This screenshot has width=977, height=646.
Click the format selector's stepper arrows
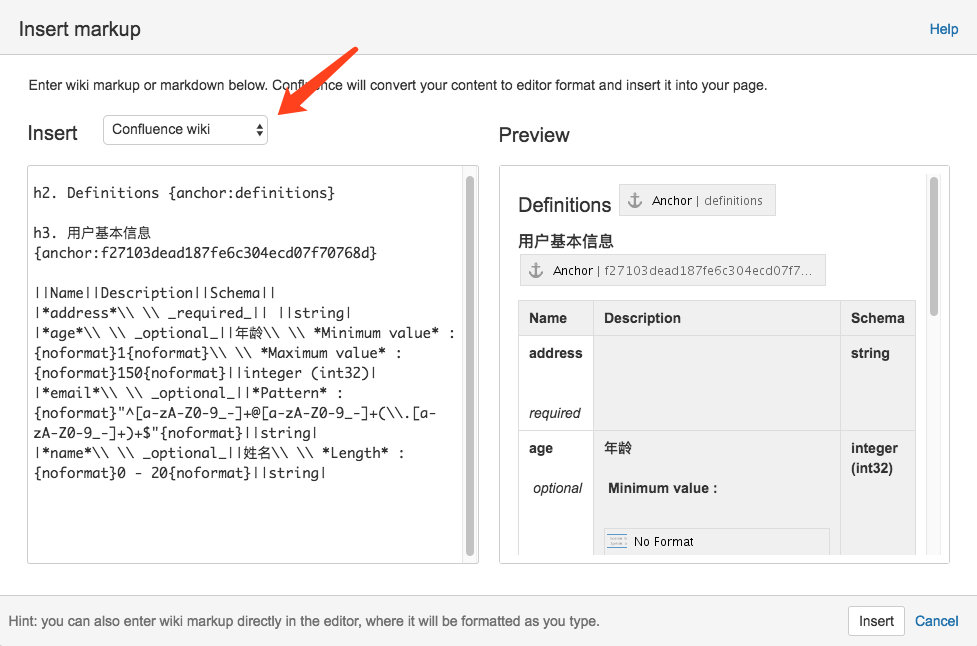(x=258, y=129)
